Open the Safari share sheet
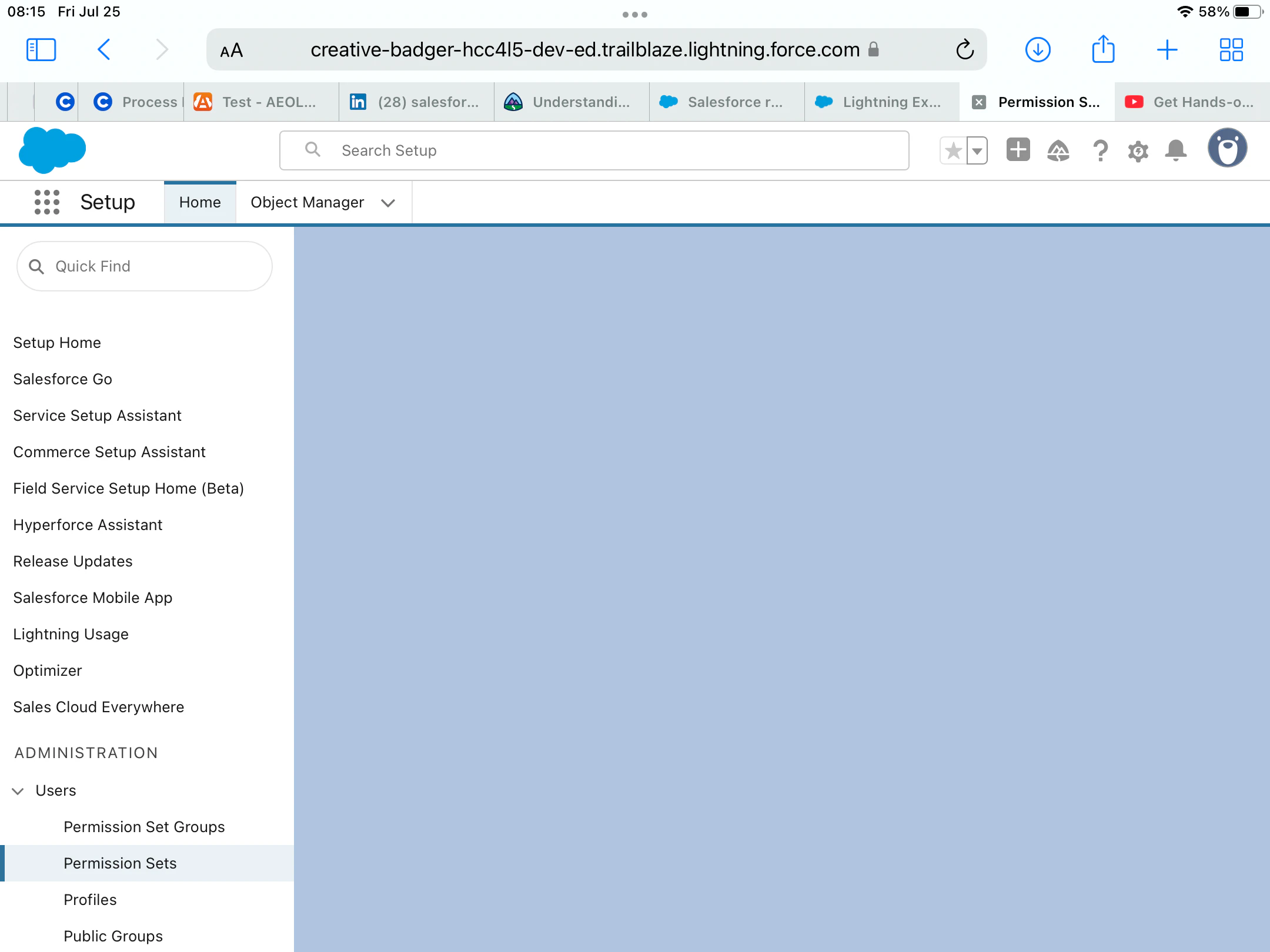The width and height of the screenshot is (1270, 952). (x=1103, y=49)
